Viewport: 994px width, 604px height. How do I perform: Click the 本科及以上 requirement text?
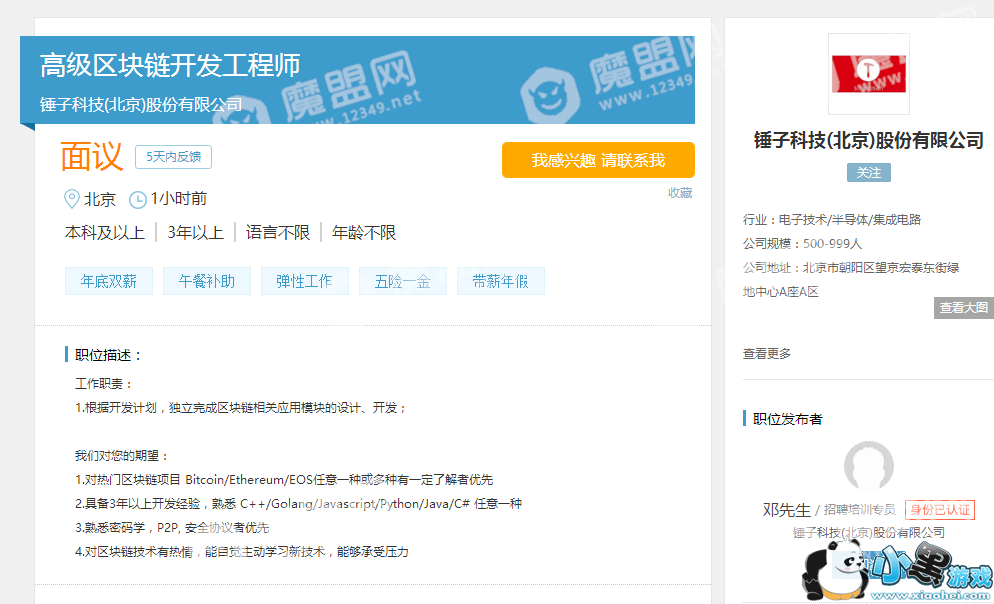click(105, 233)
